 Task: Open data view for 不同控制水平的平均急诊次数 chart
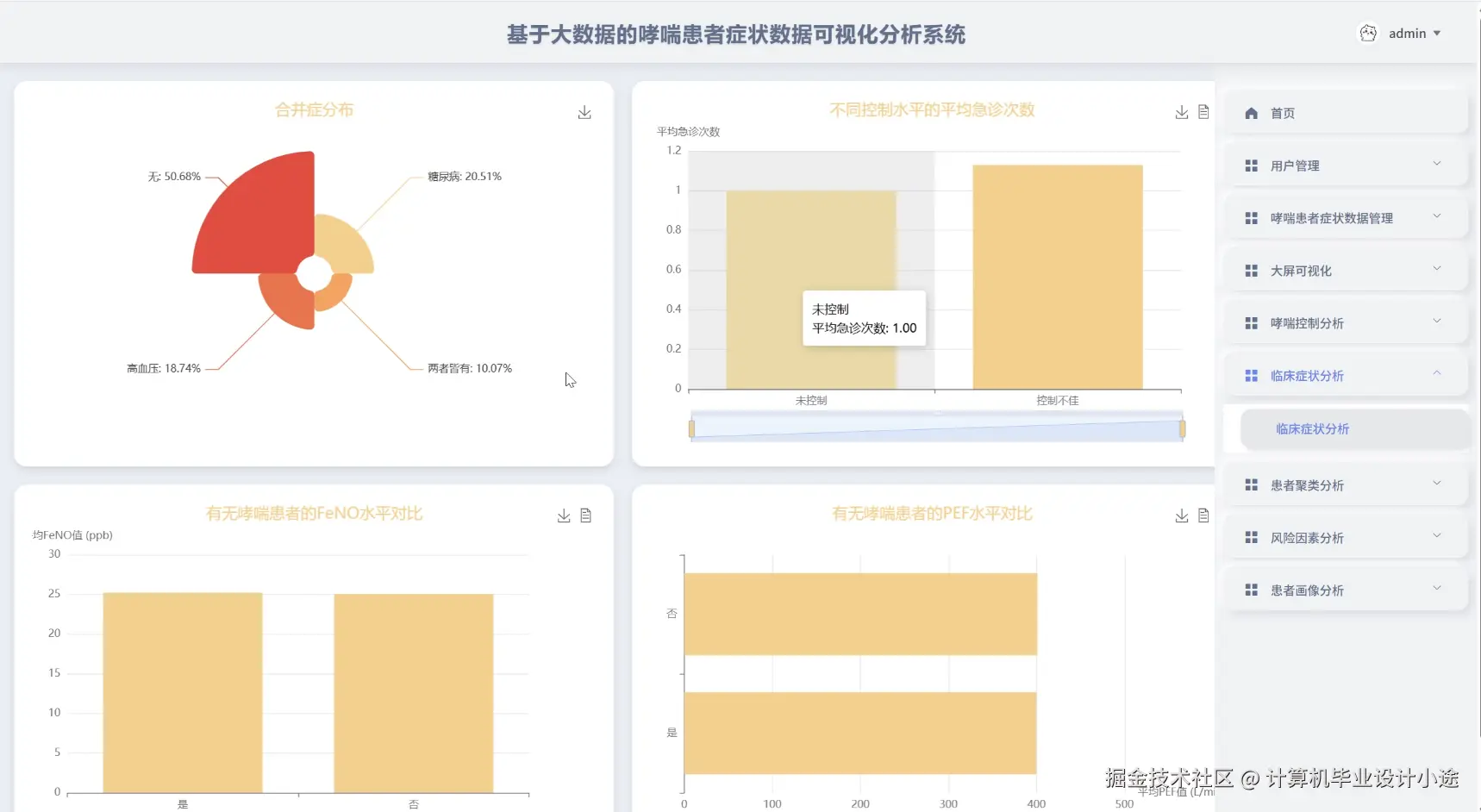(x=1203, y=111)
